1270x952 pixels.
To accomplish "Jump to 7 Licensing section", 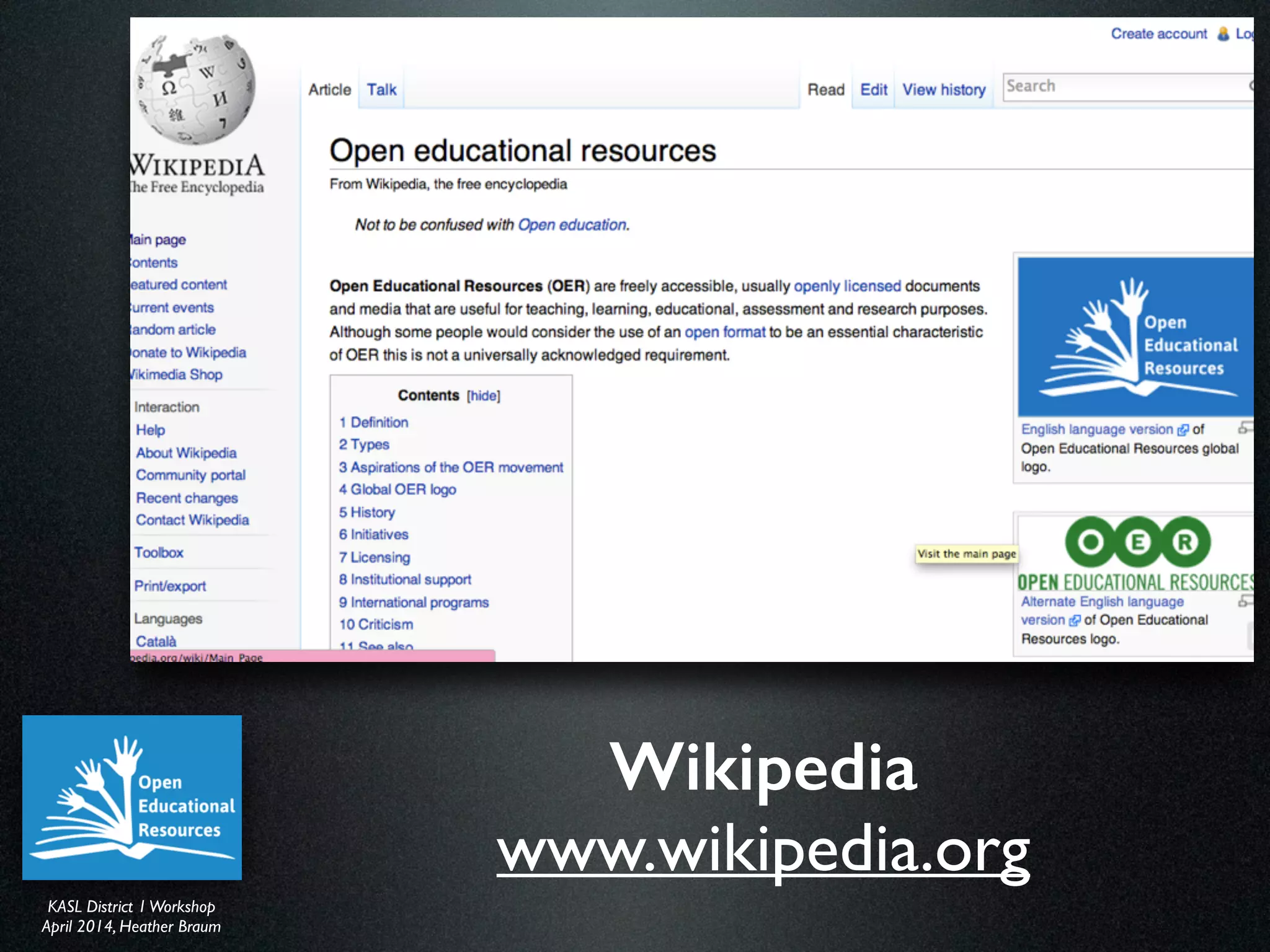I will [375, 558].
